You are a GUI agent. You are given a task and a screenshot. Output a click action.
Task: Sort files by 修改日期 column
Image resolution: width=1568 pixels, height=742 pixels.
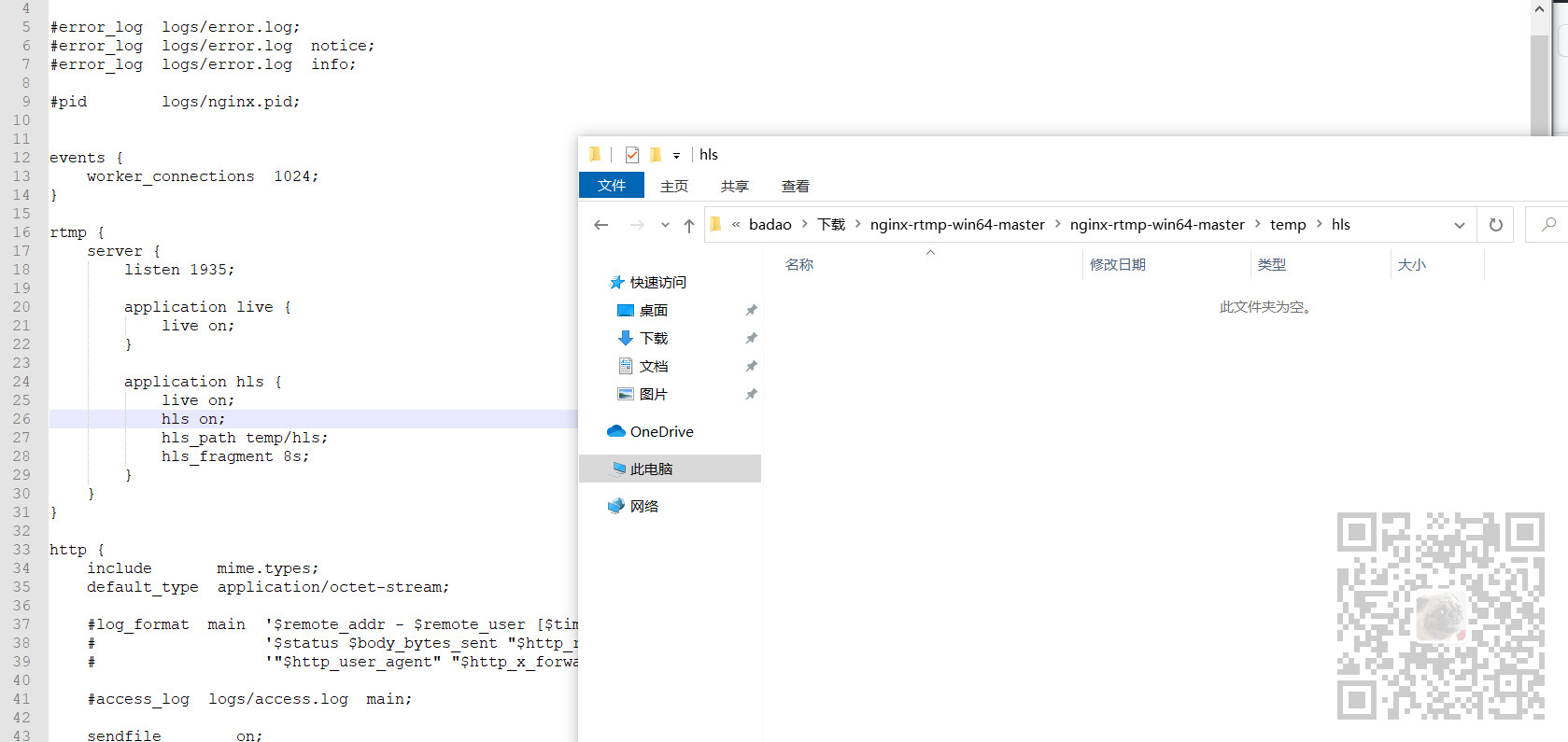coord(1118,265)
